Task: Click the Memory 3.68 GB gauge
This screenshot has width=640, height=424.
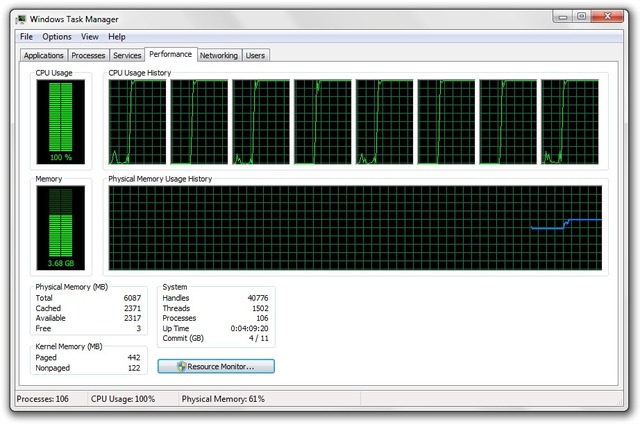Action: [61, 228]
